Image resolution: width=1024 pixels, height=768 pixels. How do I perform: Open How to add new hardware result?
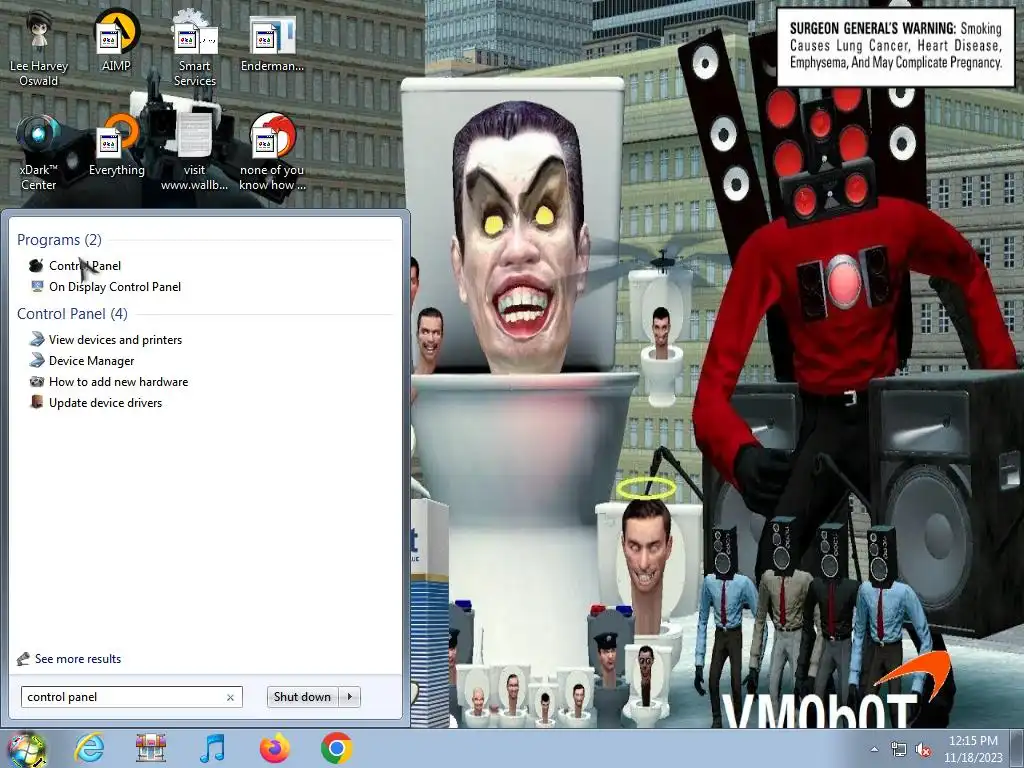tap(118, 381)
